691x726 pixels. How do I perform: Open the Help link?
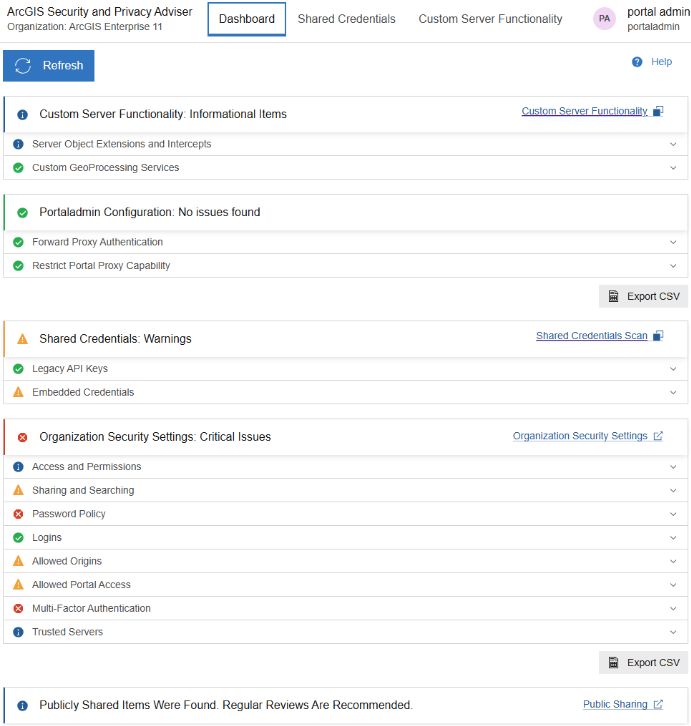(x=661, y=62)
